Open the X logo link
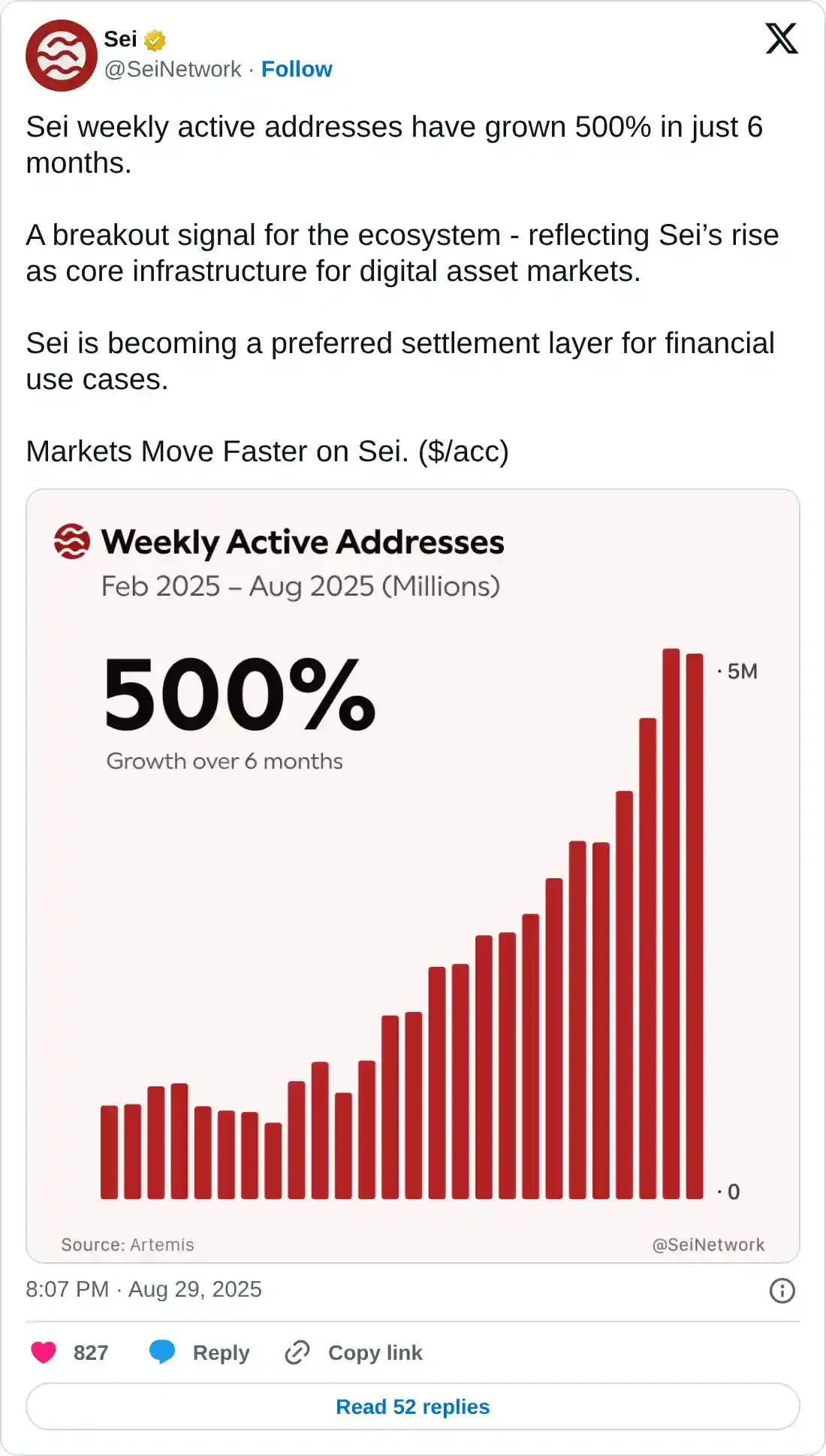Viewport: 826px width, 1456px height. pyautogui.click(x=781, y=39)
